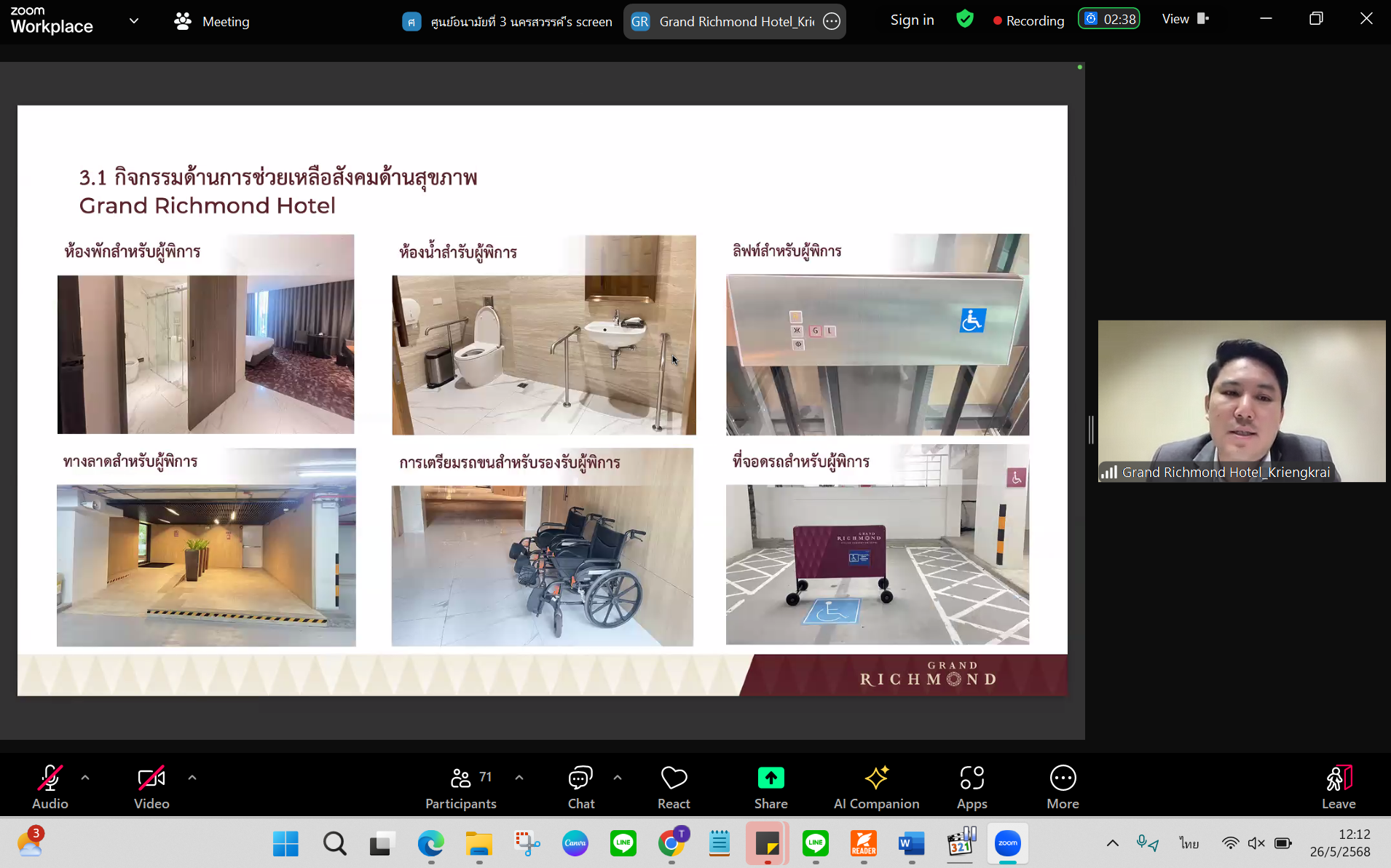Switch to ศูนย์อนามัยที่ 3 นครสวรรค์'s screen tab
This screenshot has height=868, width=1391.
click(508, 21)
